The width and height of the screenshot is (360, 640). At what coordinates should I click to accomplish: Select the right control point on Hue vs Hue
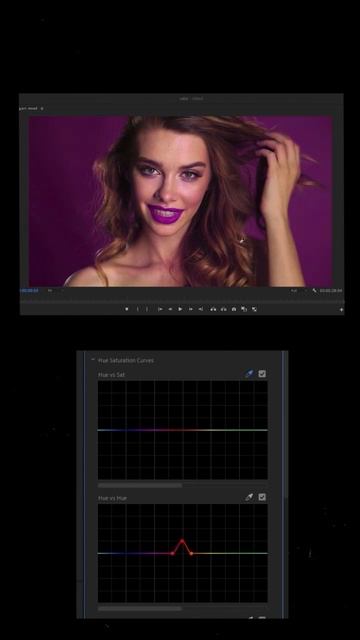191,553
